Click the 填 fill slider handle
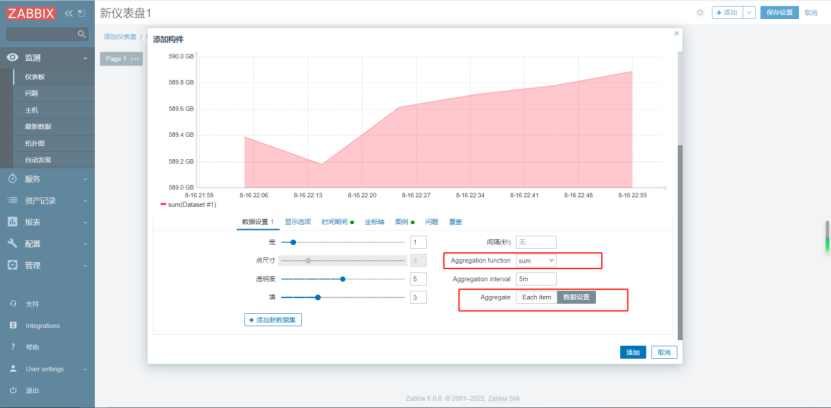 [x=317, y=297]
